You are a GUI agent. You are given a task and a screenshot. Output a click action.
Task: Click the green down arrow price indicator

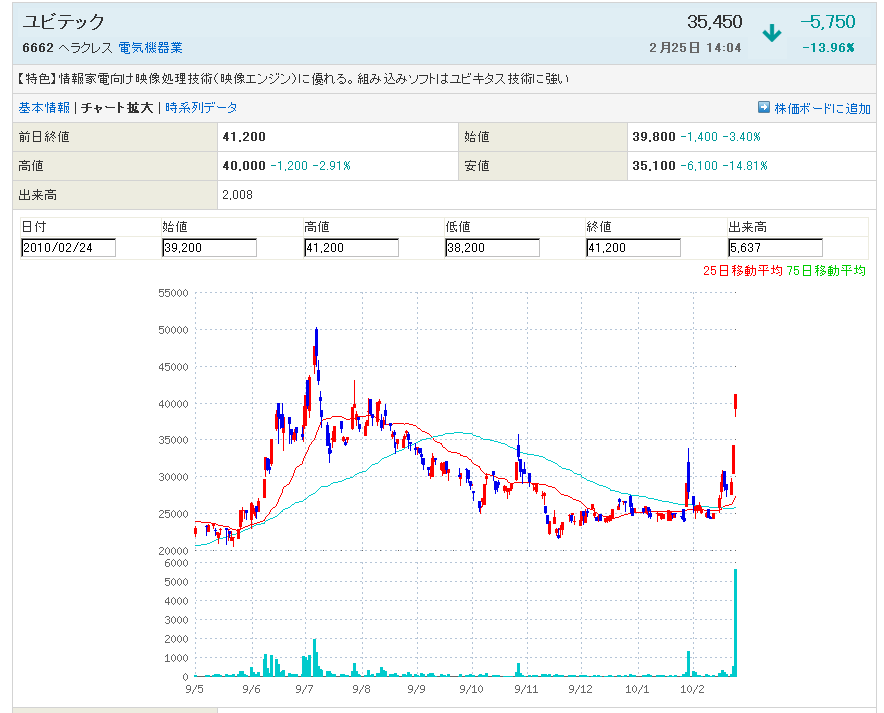[771, 33]
